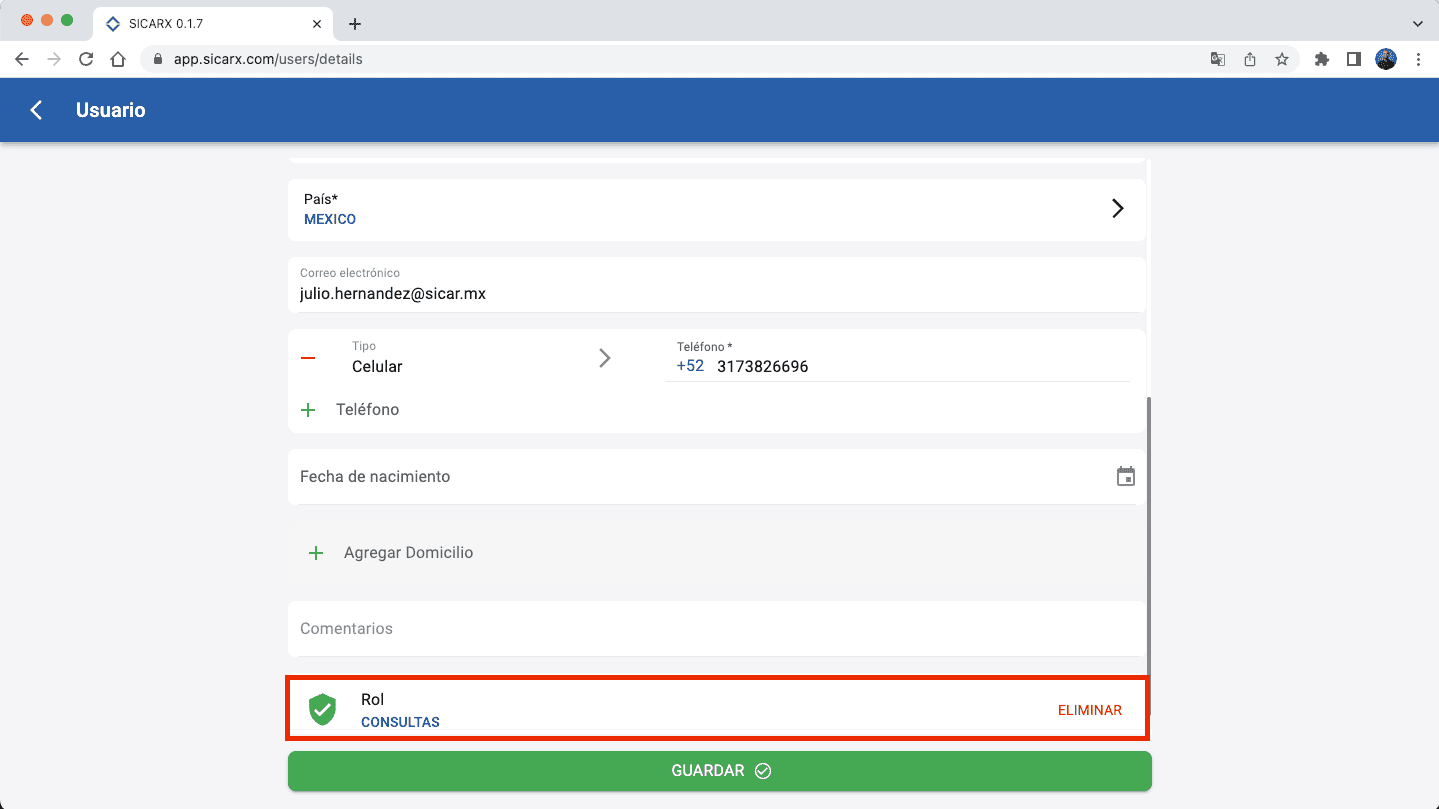Remove the Celular phone with red minus icon

[x=308, y=358]
